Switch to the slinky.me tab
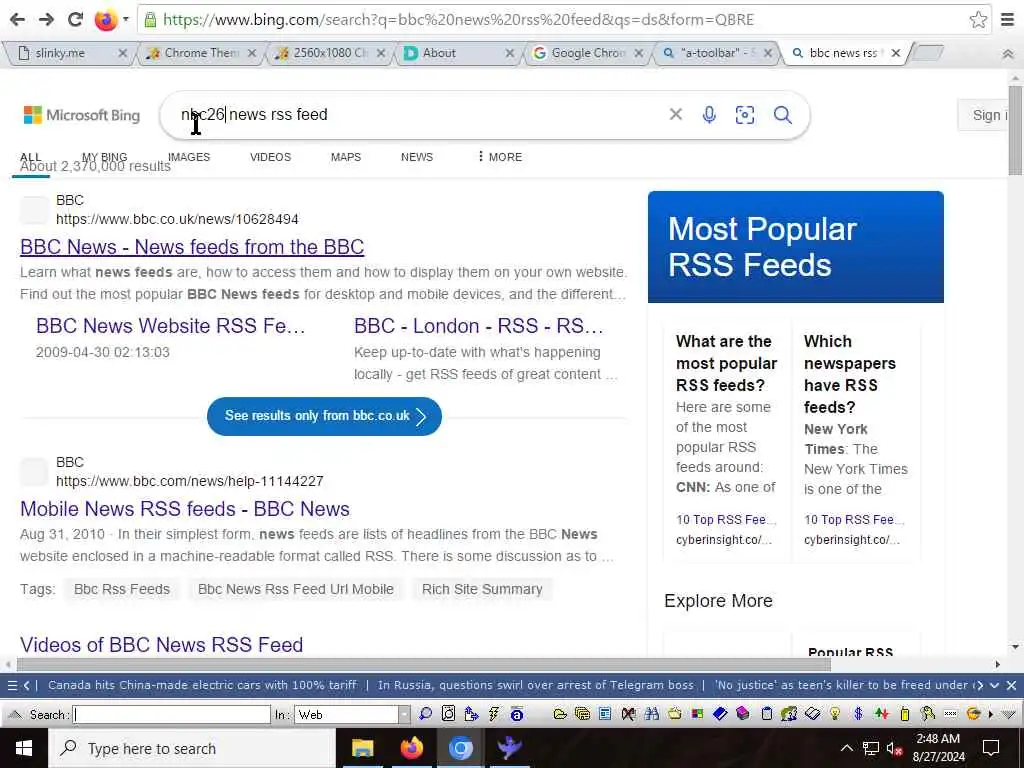This screenshot has width=1024, height=768. (x=69, y=53)
